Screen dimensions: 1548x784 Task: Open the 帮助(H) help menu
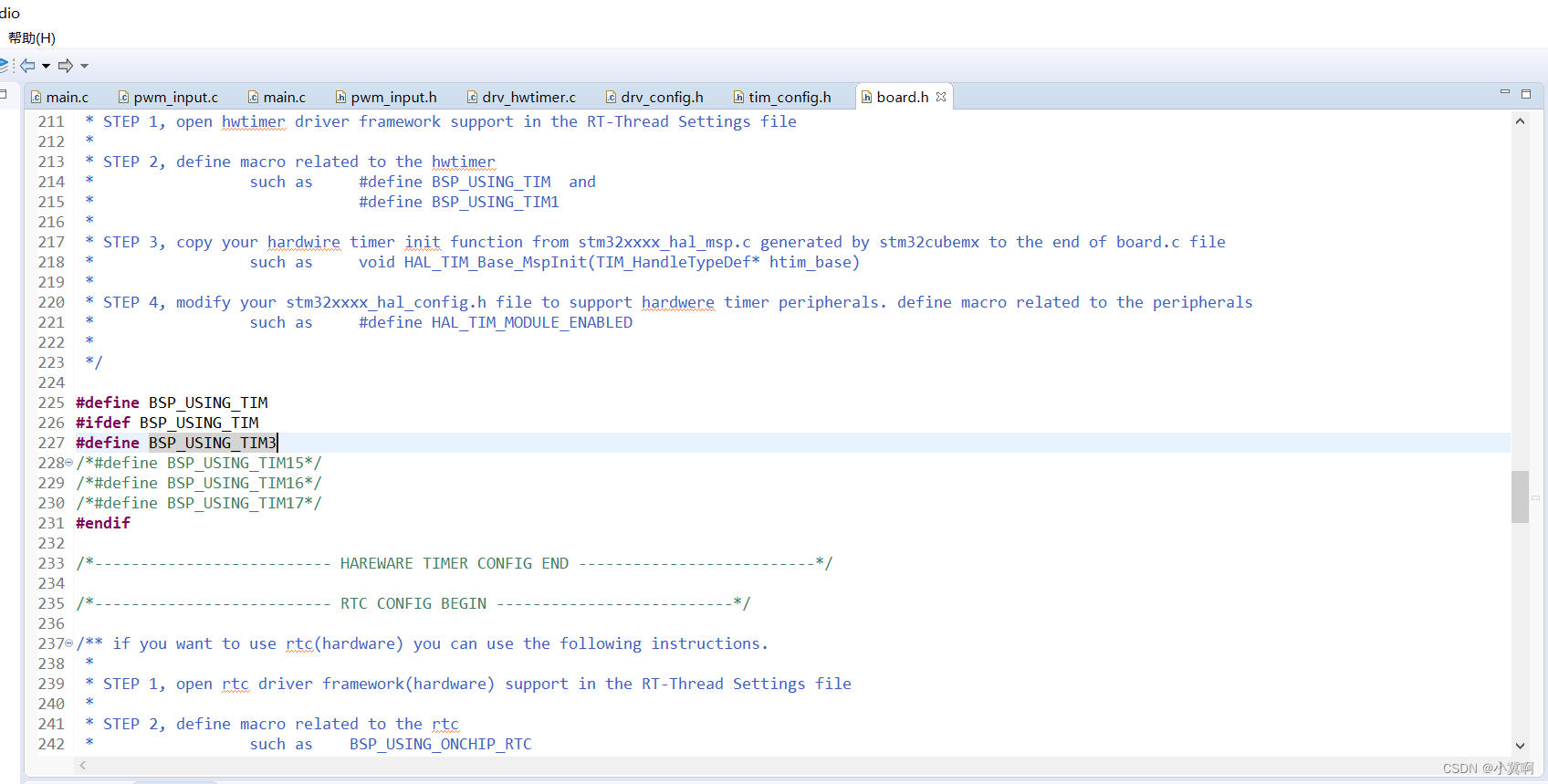pos(32,37)
